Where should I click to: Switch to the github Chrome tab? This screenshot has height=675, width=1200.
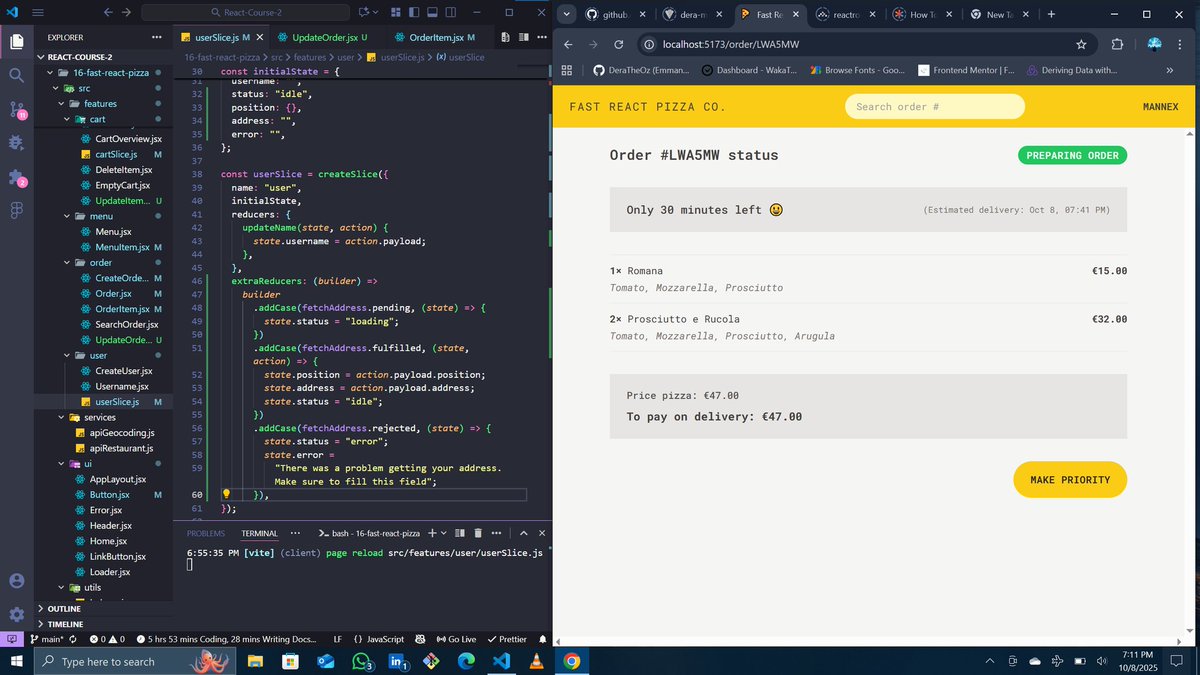[x=618, y=14]
